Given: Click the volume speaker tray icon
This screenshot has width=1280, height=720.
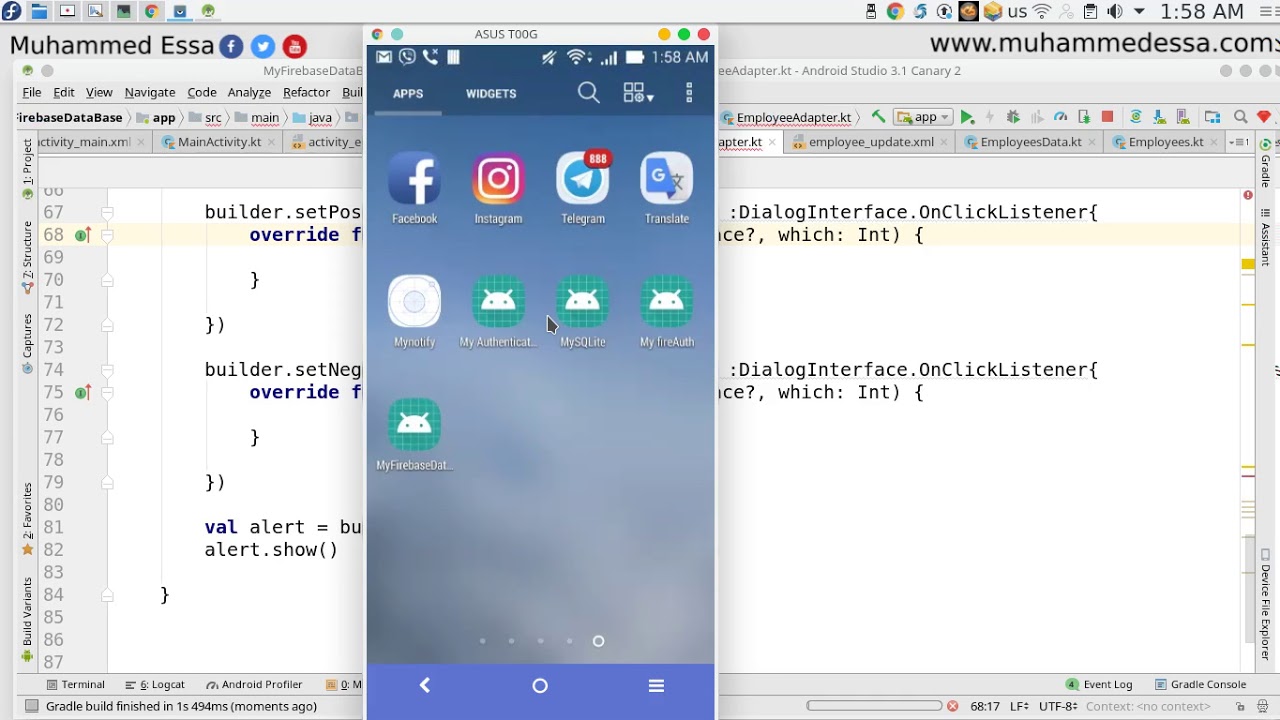Looking at the screenshot, I should click(x=1114, y=11).
